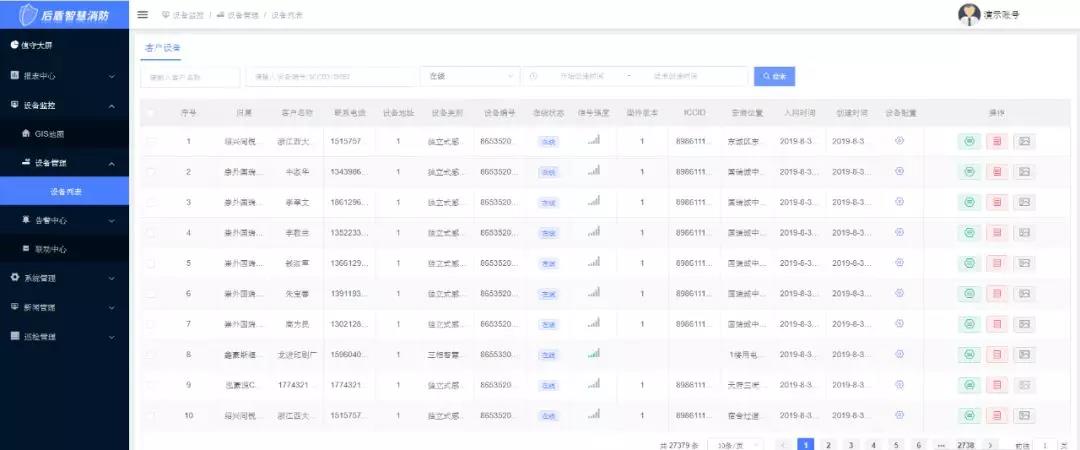Viewport: 1080px width, 450px height.
Task: Open 联动中心 in the sidebar
Action: (x=64, y=249)
